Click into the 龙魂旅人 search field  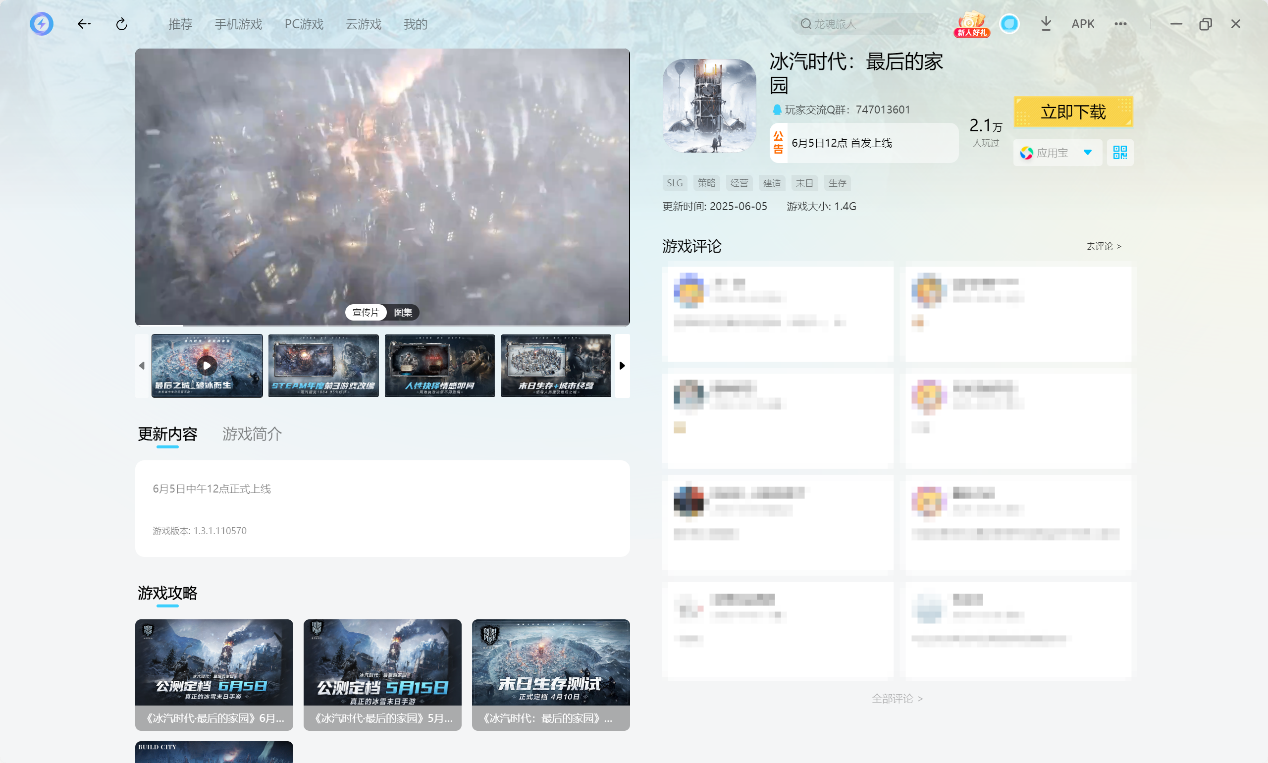click(x=865, y=24)
